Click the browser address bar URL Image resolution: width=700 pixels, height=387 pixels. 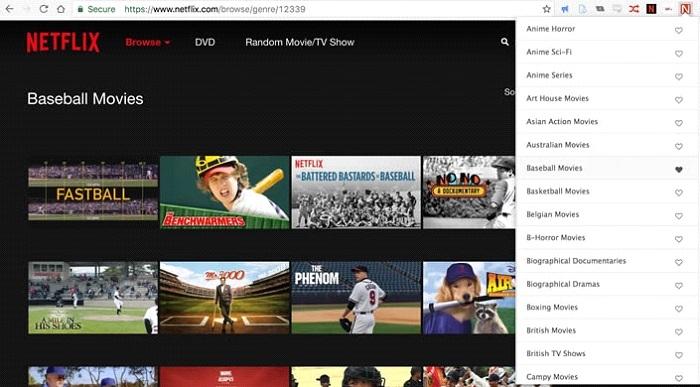[x=215, y=9]
